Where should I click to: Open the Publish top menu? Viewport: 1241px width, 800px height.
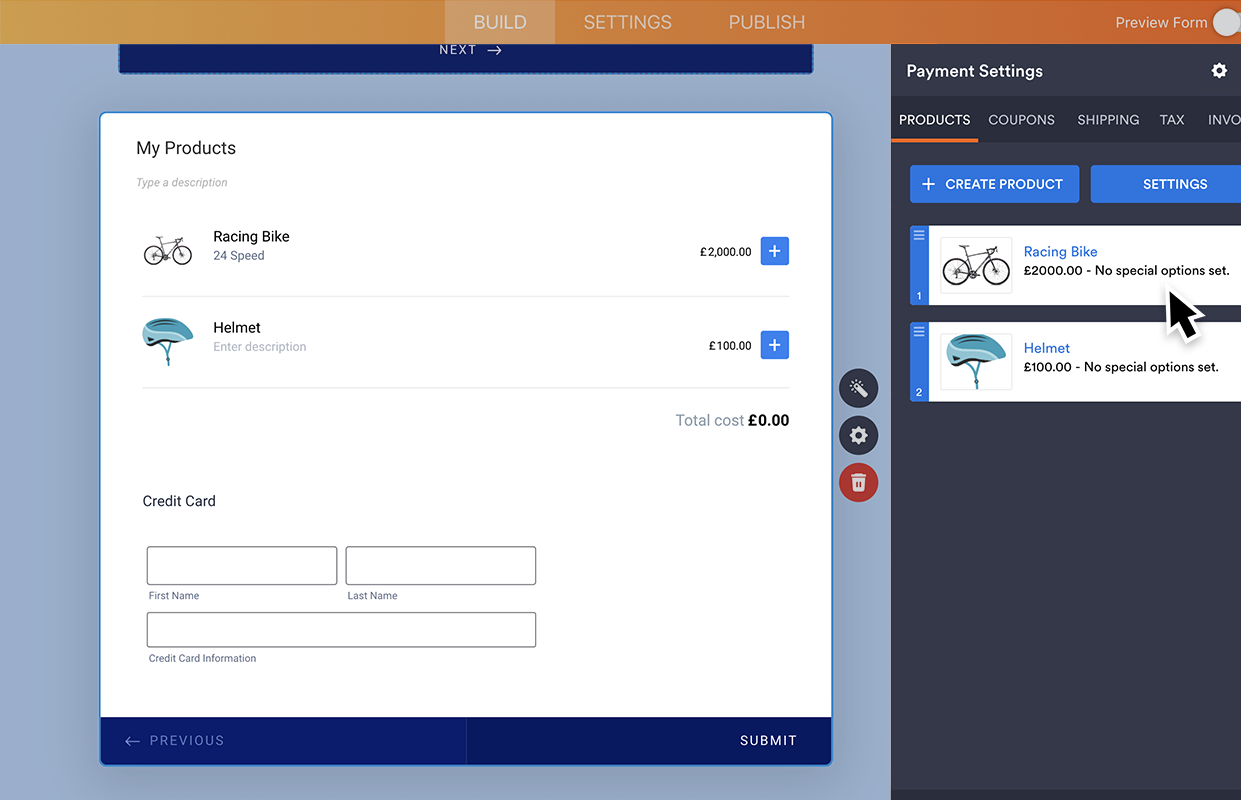[766, 22]
